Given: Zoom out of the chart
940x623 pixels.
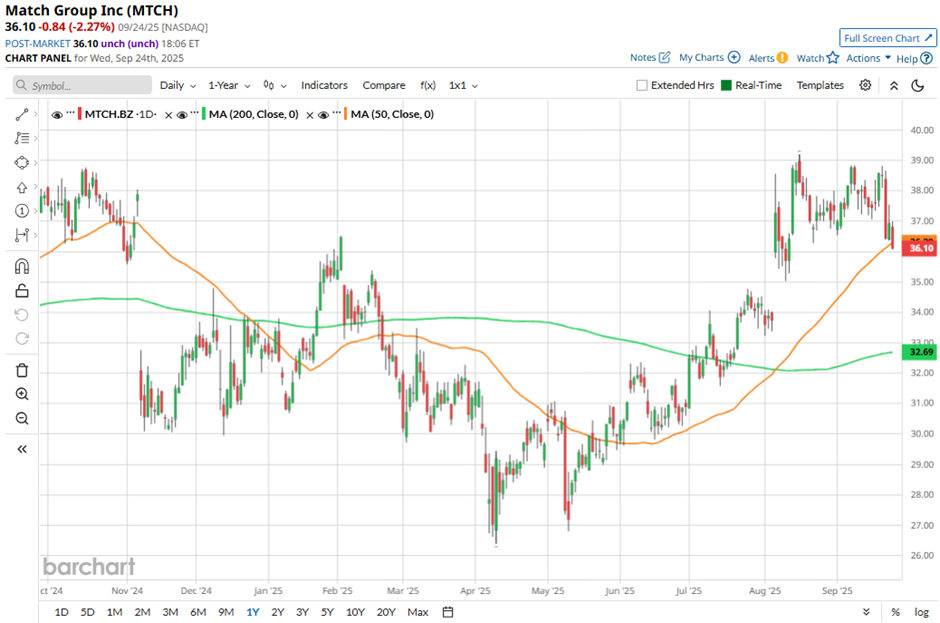Looking at the screenshot, I should (22, 418).
